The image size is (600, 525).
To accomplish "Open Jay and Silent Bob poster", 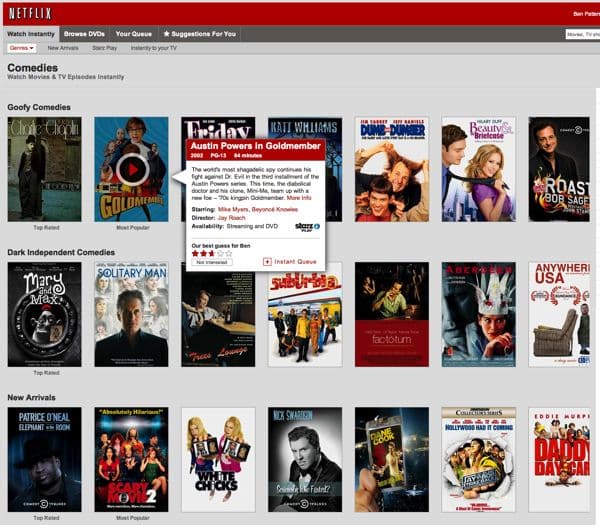I will coord(479,460).
